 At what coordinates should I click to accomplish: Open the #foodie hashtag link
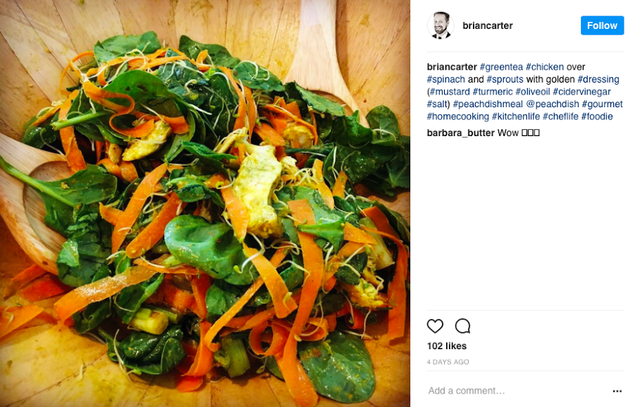pyautogui.click(x=597, y=117)
